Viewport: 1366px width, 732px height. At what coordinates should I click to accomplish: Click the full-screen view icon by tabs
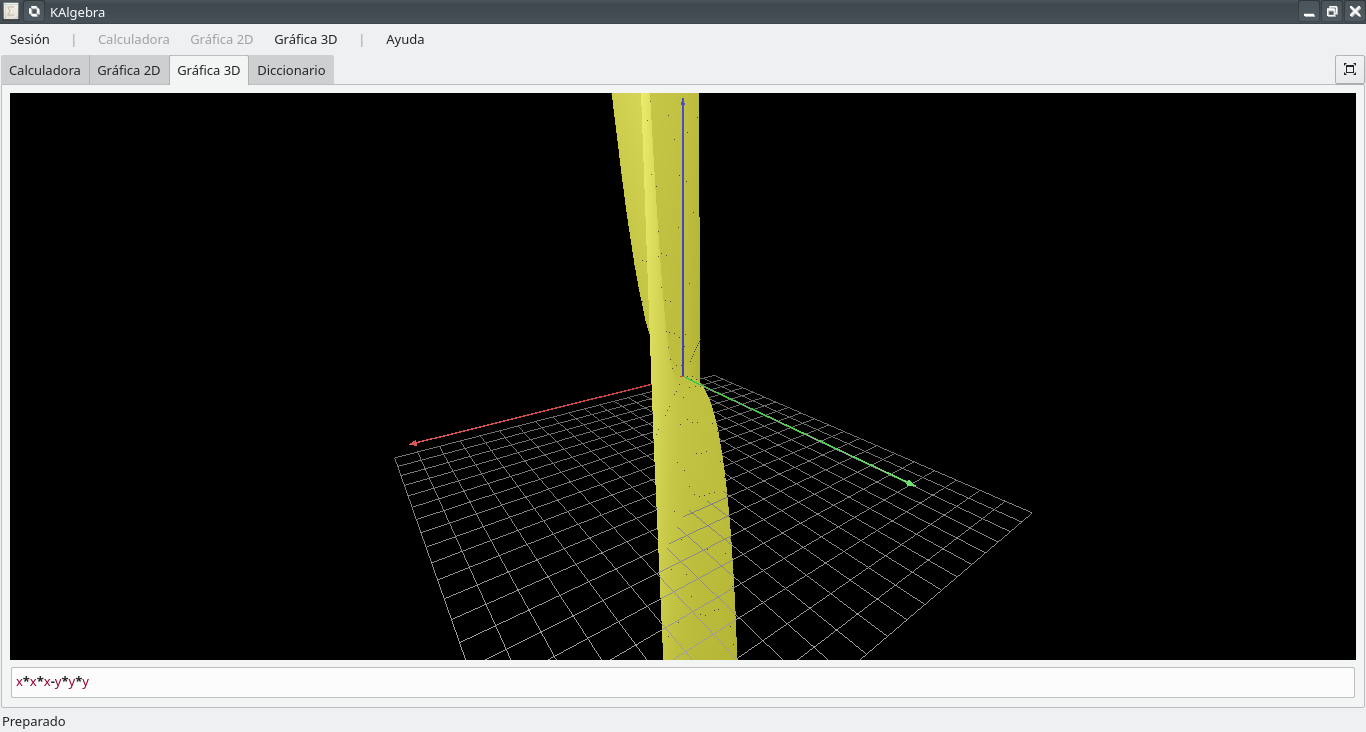pos(1350,69)
